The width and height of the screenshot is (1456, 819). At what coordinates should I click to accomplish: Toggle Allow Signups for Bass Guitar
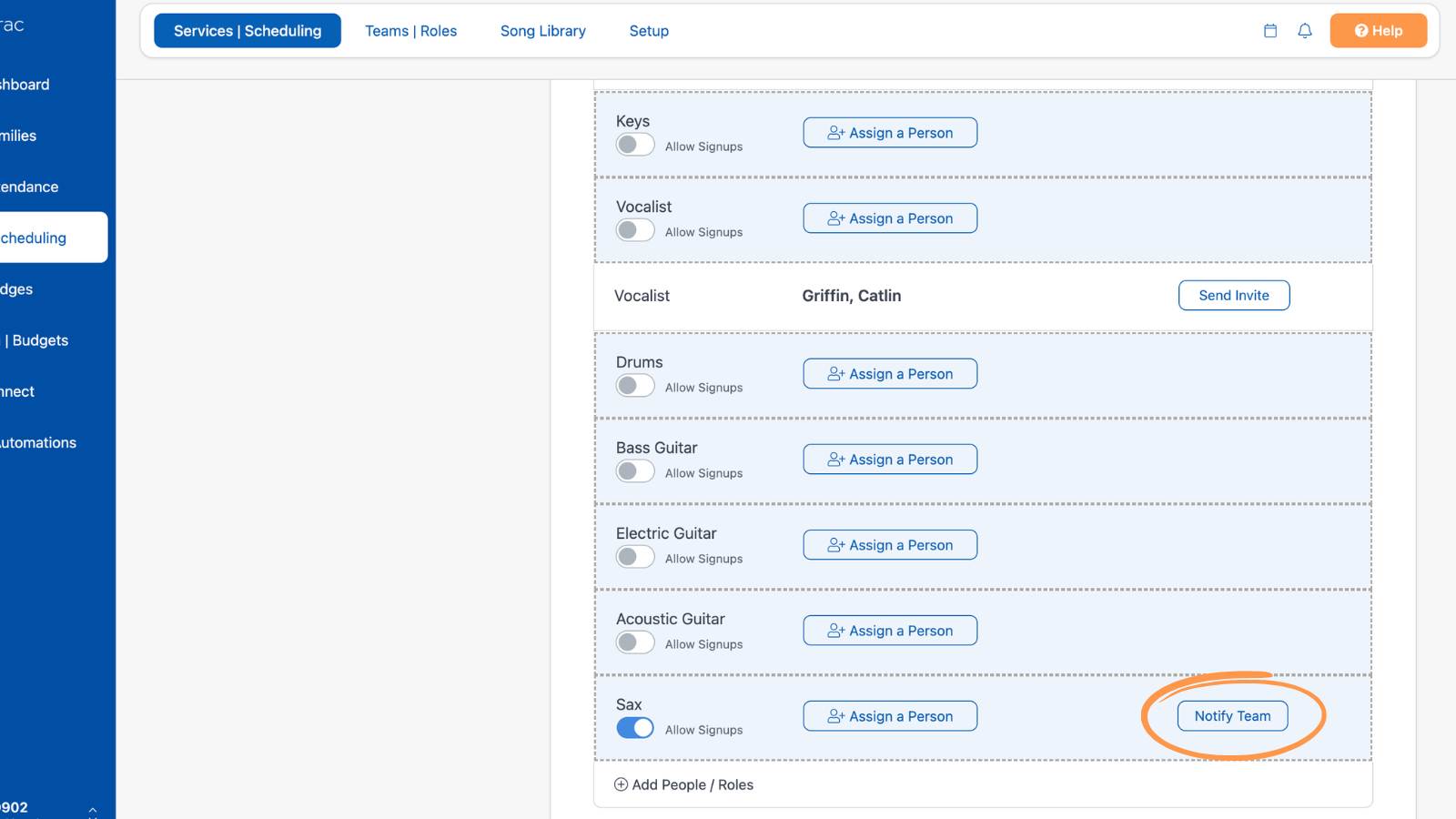pos(635,471)
